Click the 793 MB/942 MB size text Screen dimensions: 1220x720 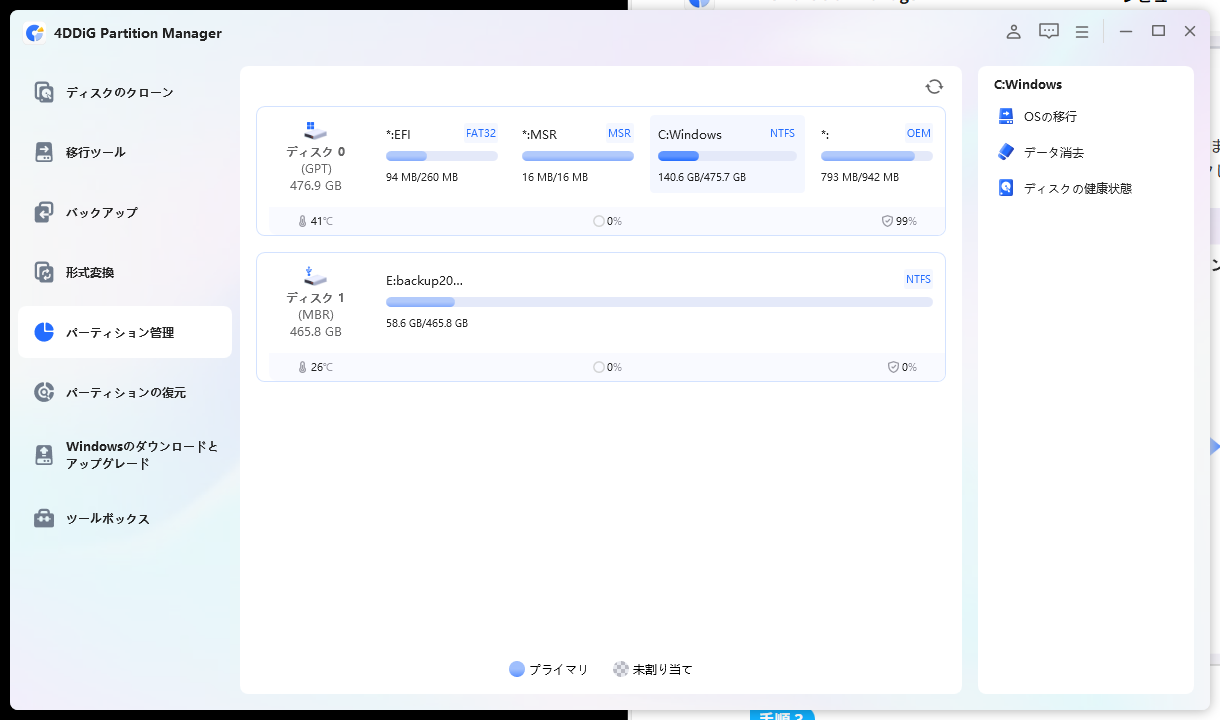860,178
